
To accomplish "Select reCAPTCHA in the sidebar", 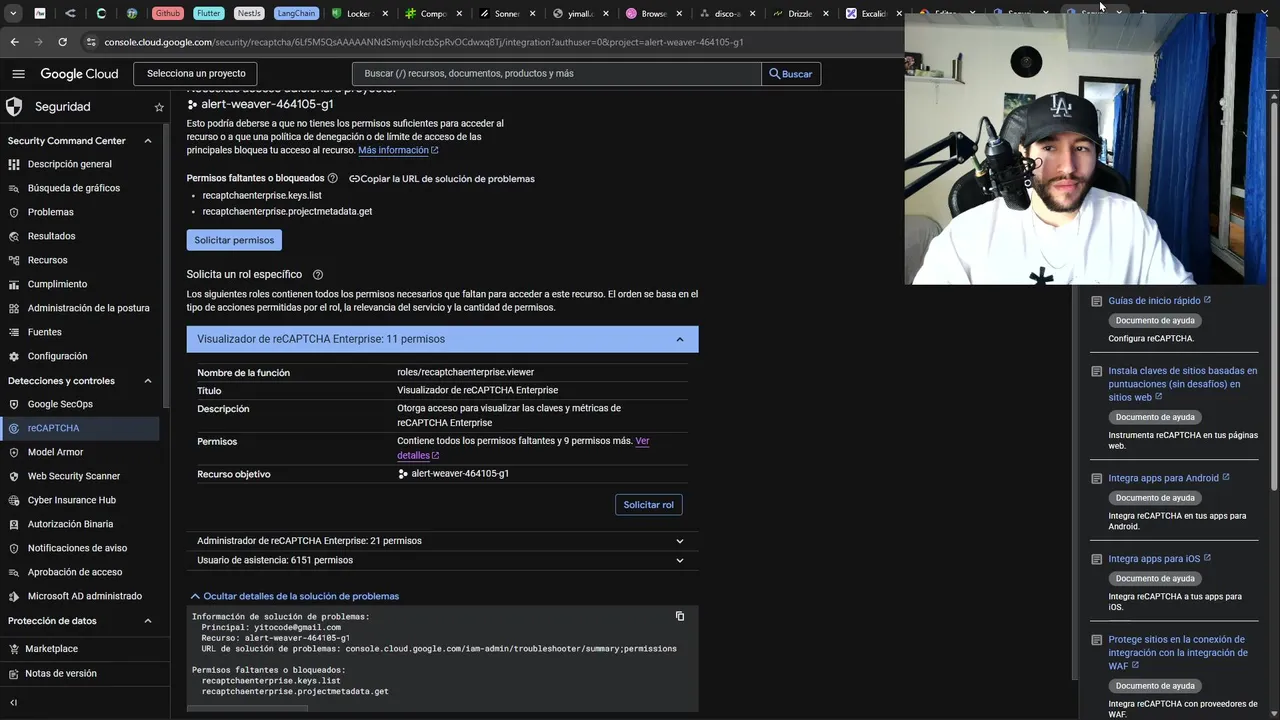I will (80, 428).
